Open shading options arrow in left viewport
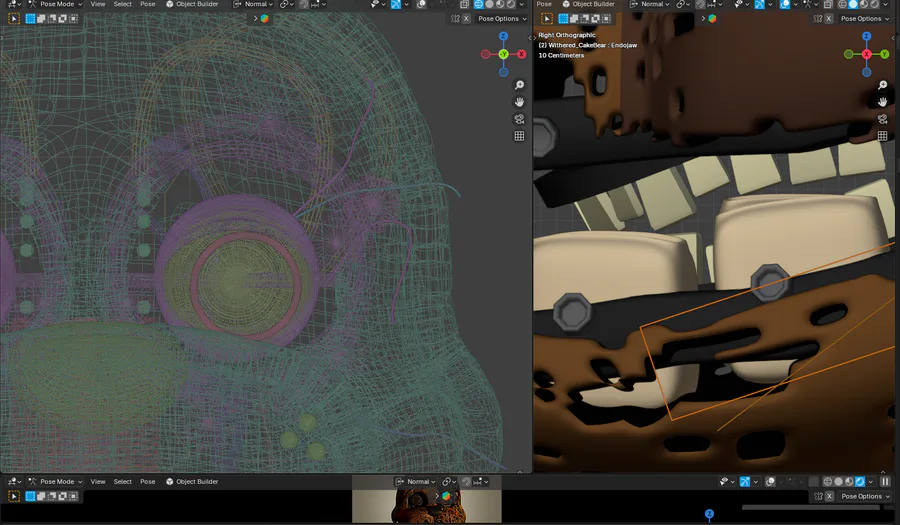The image size is (900, 525). coord(521,4)
